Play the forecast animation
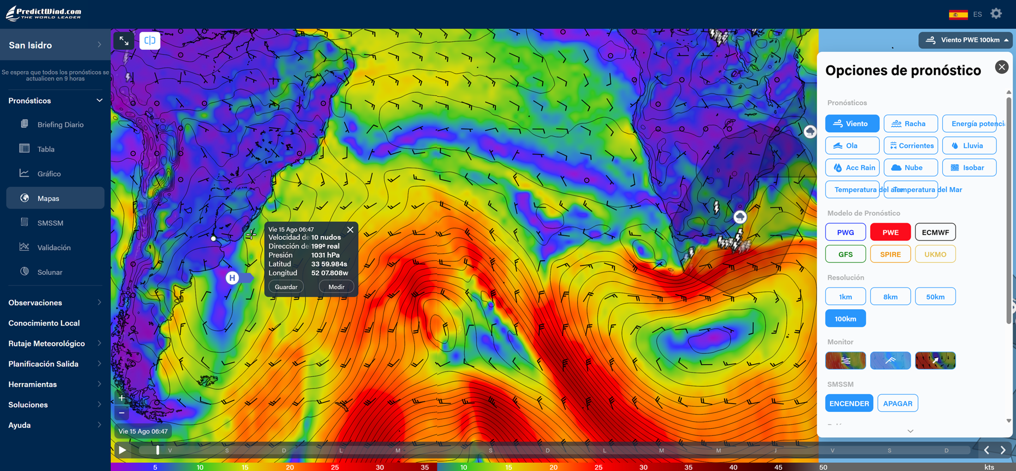The height and width of the screenshot is (471, 1016). [123, 450]
